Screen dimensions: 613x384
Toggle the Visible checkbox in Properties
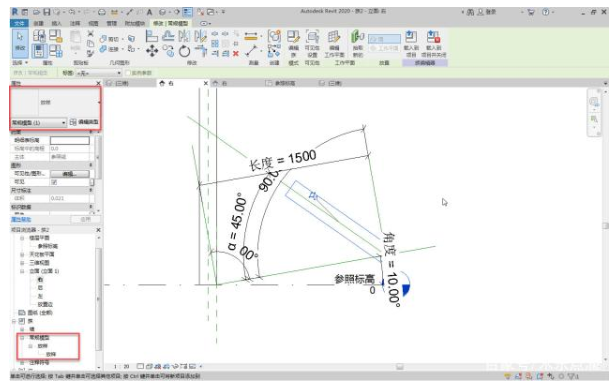[x=54, y=182]
